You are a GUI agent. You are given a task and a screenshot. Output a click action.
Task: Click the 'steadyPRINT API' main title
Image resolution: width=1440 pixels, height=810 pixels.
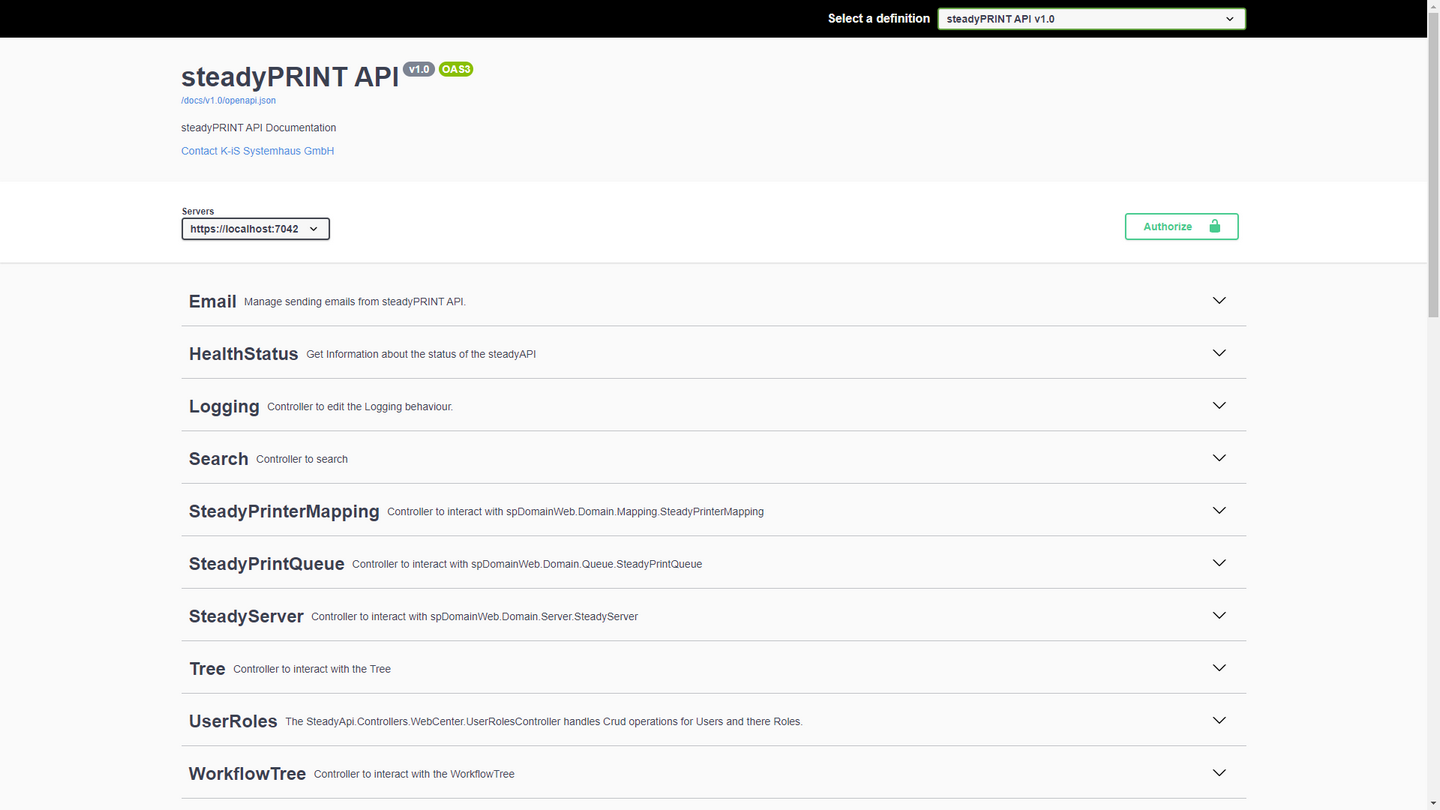tap(290, 77)
